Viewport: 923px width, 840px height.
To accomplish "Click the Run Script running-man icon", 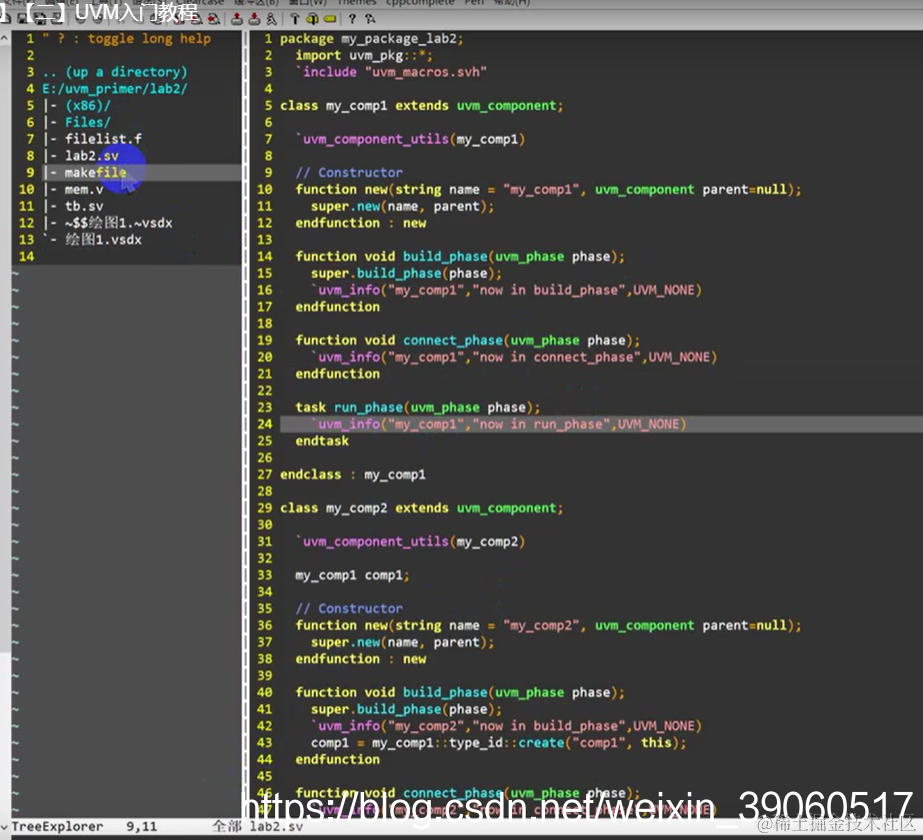I will [271, 19].
